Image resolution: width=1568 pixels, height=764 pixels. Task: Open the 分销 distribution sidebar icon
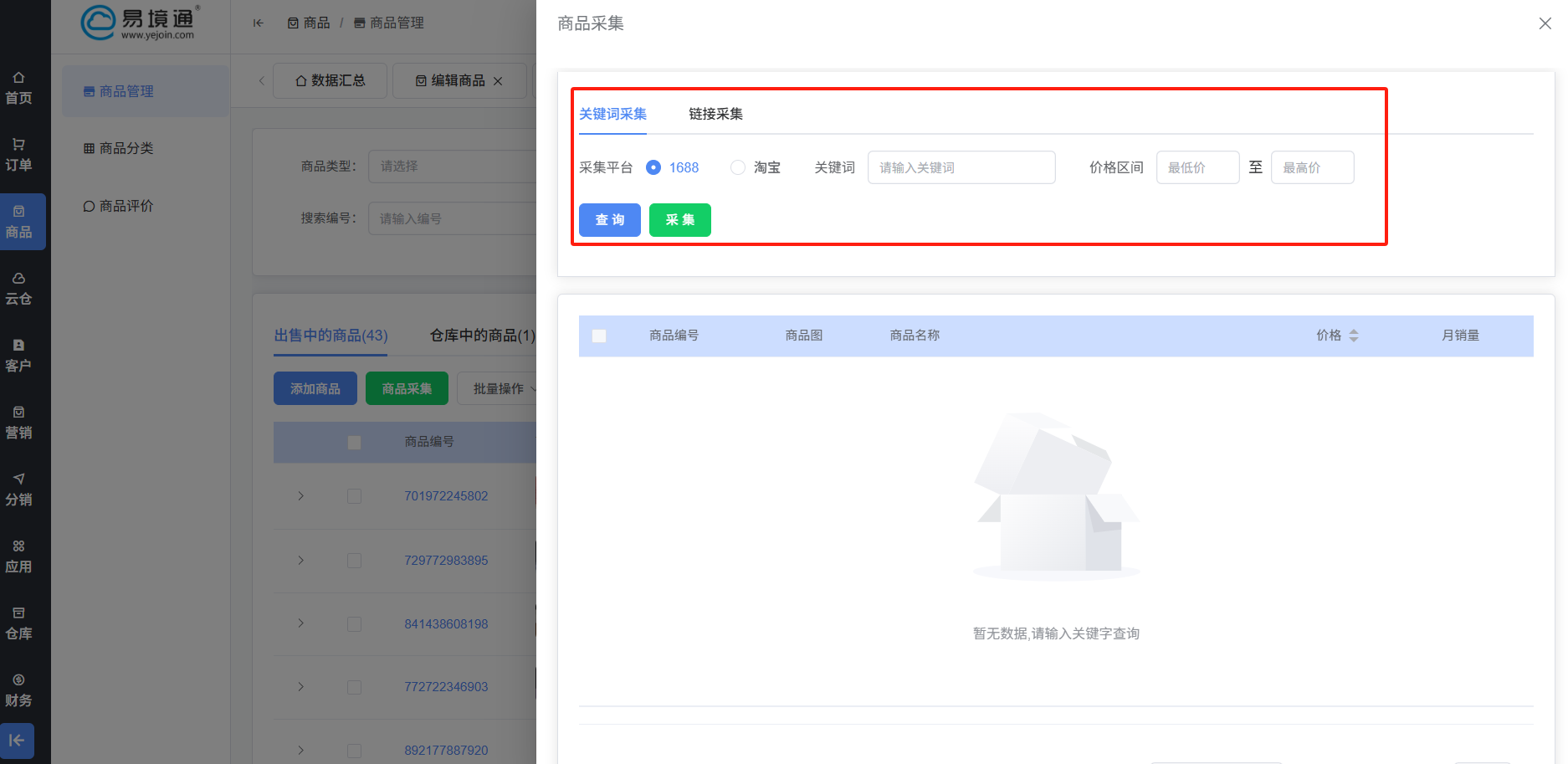coord(18,490)
